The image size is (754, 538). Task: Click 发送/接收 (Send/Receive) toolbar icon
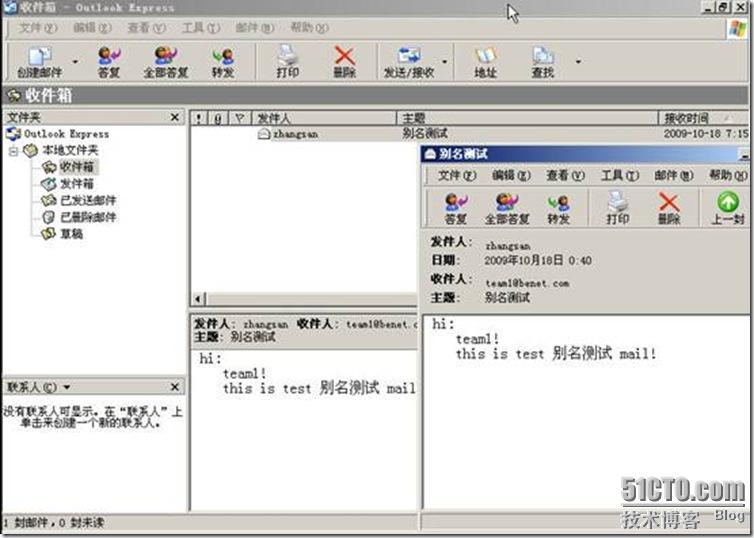409,63
